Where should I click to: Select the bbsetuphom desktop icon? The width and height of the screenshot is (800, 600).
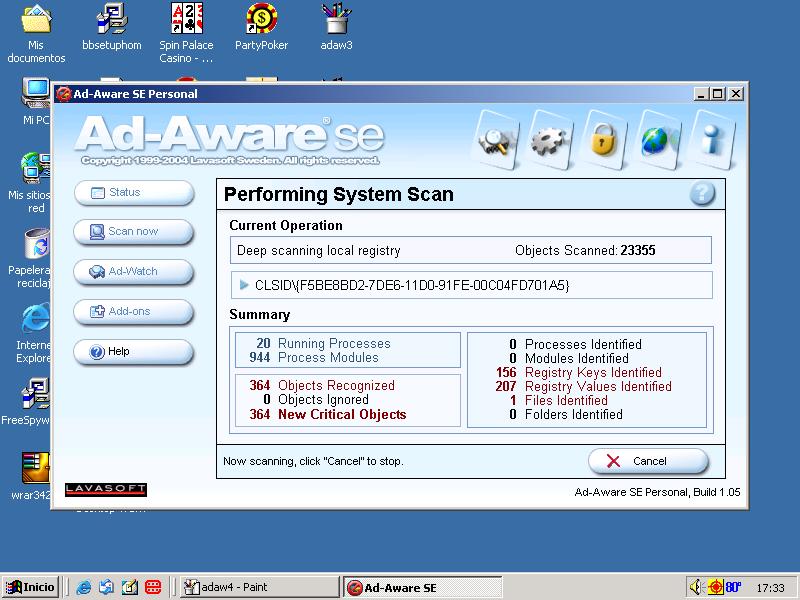point(112,28)
